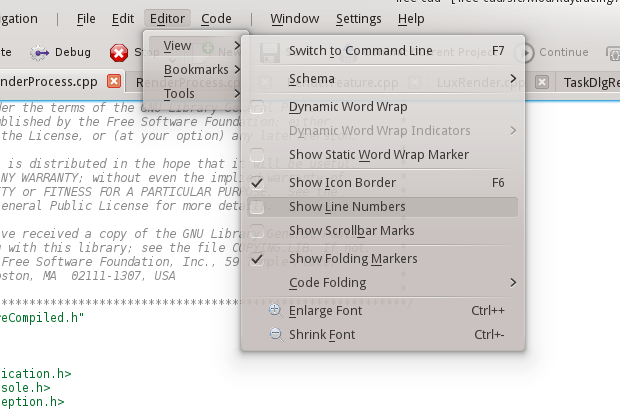Enable Show Scrollbar Marks
The width and height of the screenshot is (620, 417).
point(257,231)
